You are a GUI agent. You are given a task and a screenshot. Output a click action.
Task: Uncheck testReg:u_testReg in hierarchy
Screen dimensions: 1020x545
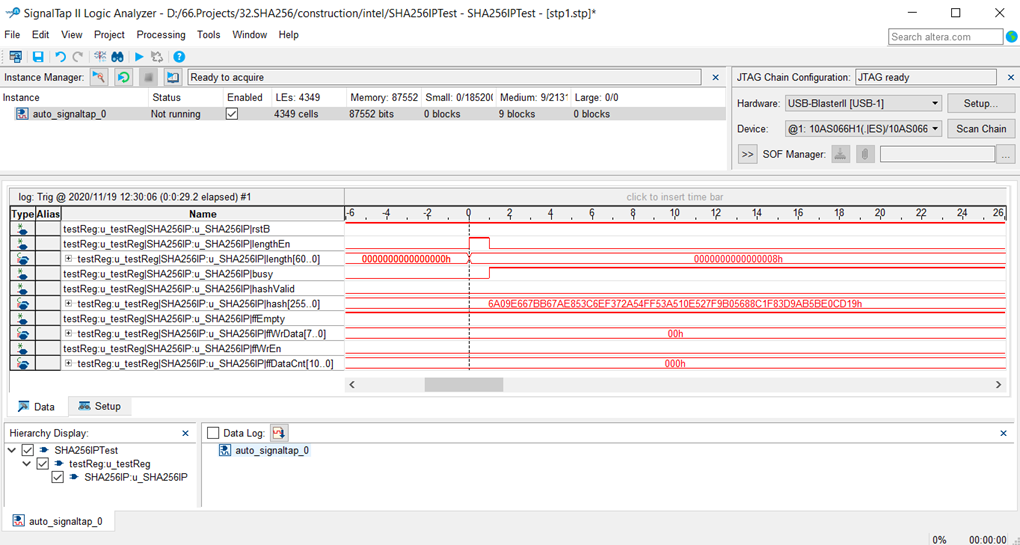click(x=43, y=464)
